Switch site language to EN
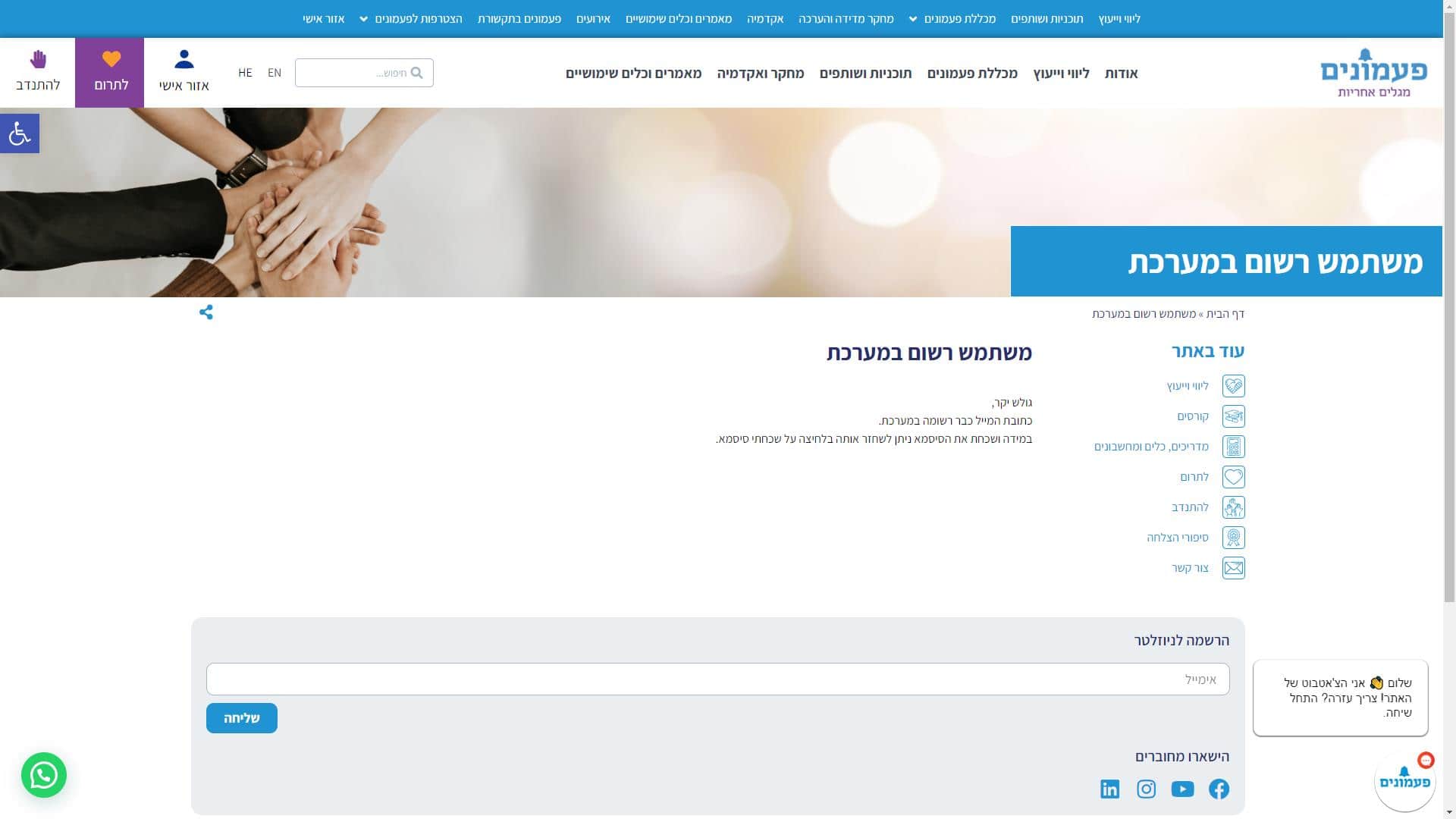1456x819 pixels. click(275, 73)
